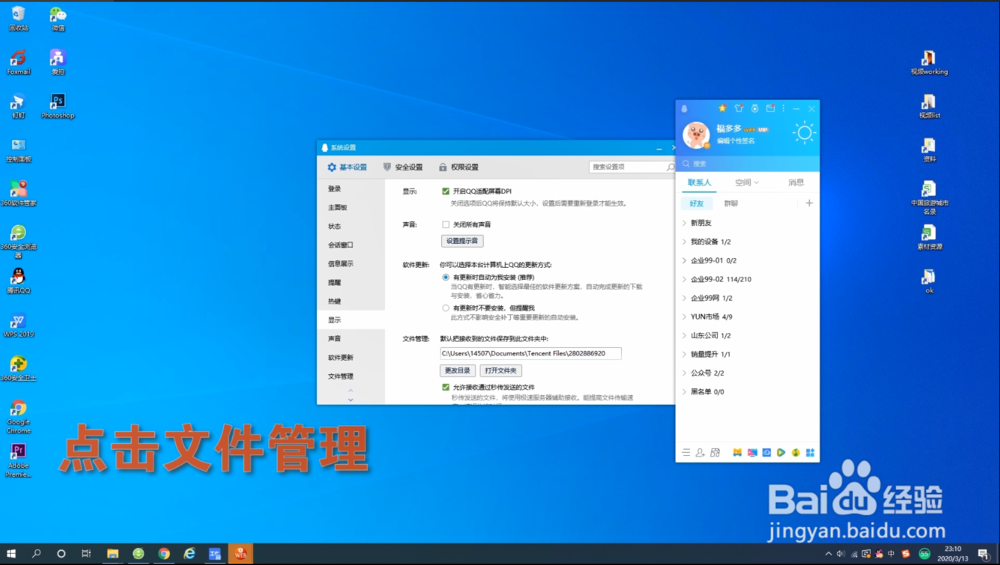This screenshot has width=1000, height=565.
Task: Click the search magnifier in settings search box
Action: [670, 167]
